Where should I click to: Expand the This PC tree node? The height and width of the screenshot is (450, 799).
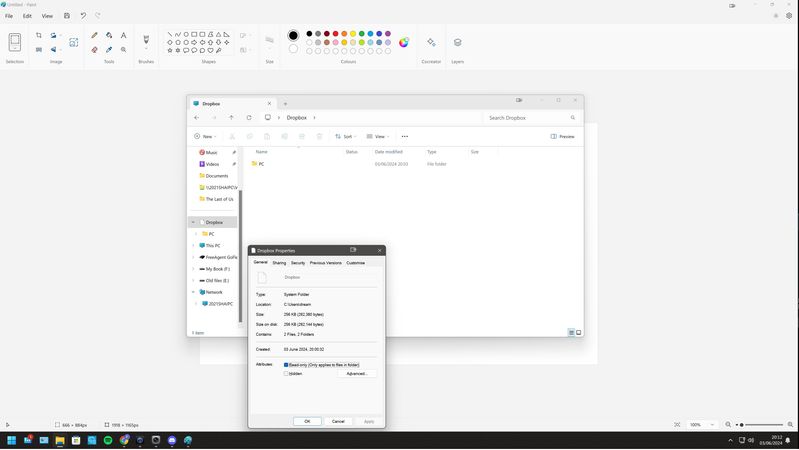(193, 246)
